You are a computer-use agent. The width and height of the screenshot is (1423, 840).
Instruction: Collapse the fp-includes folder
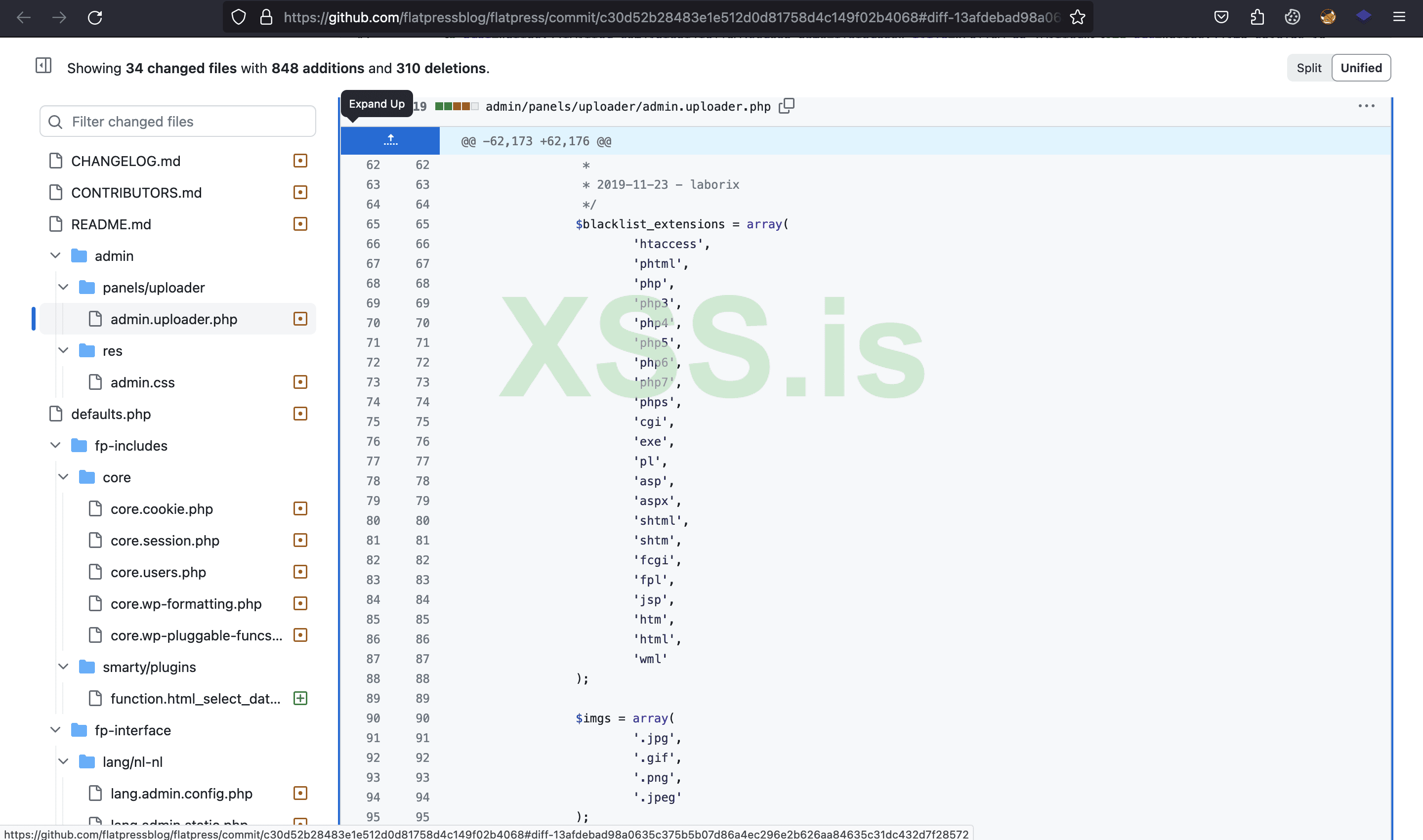coord(55,445)
